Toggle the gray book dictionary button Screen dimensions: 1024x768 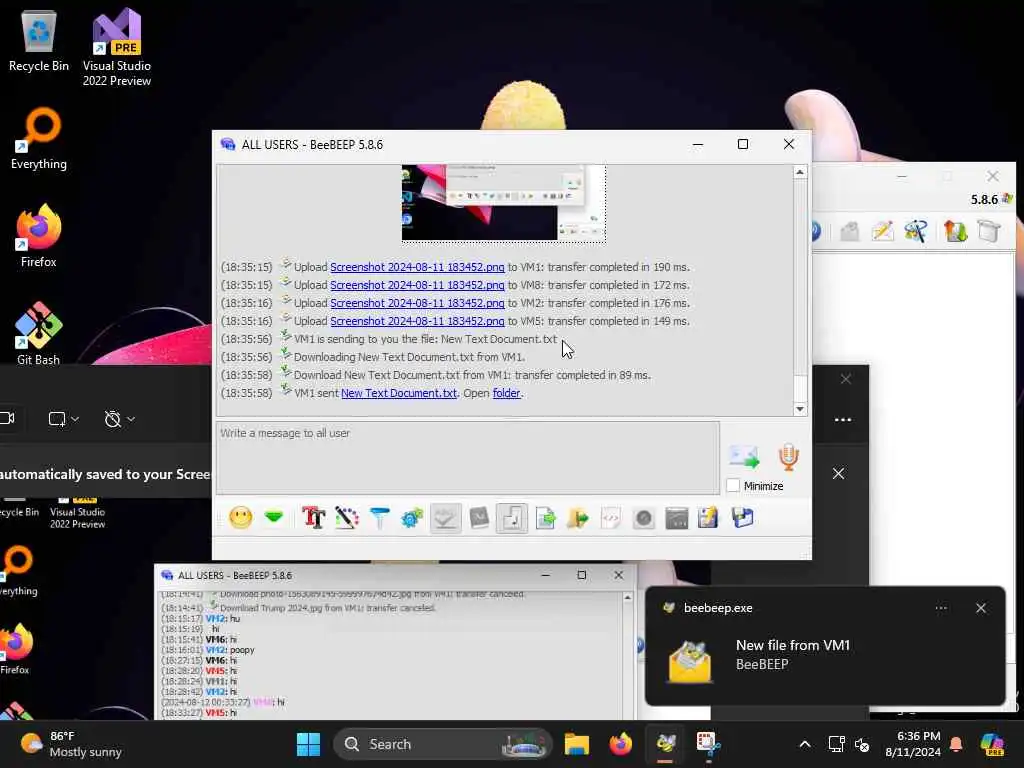[x=479, y=519]
